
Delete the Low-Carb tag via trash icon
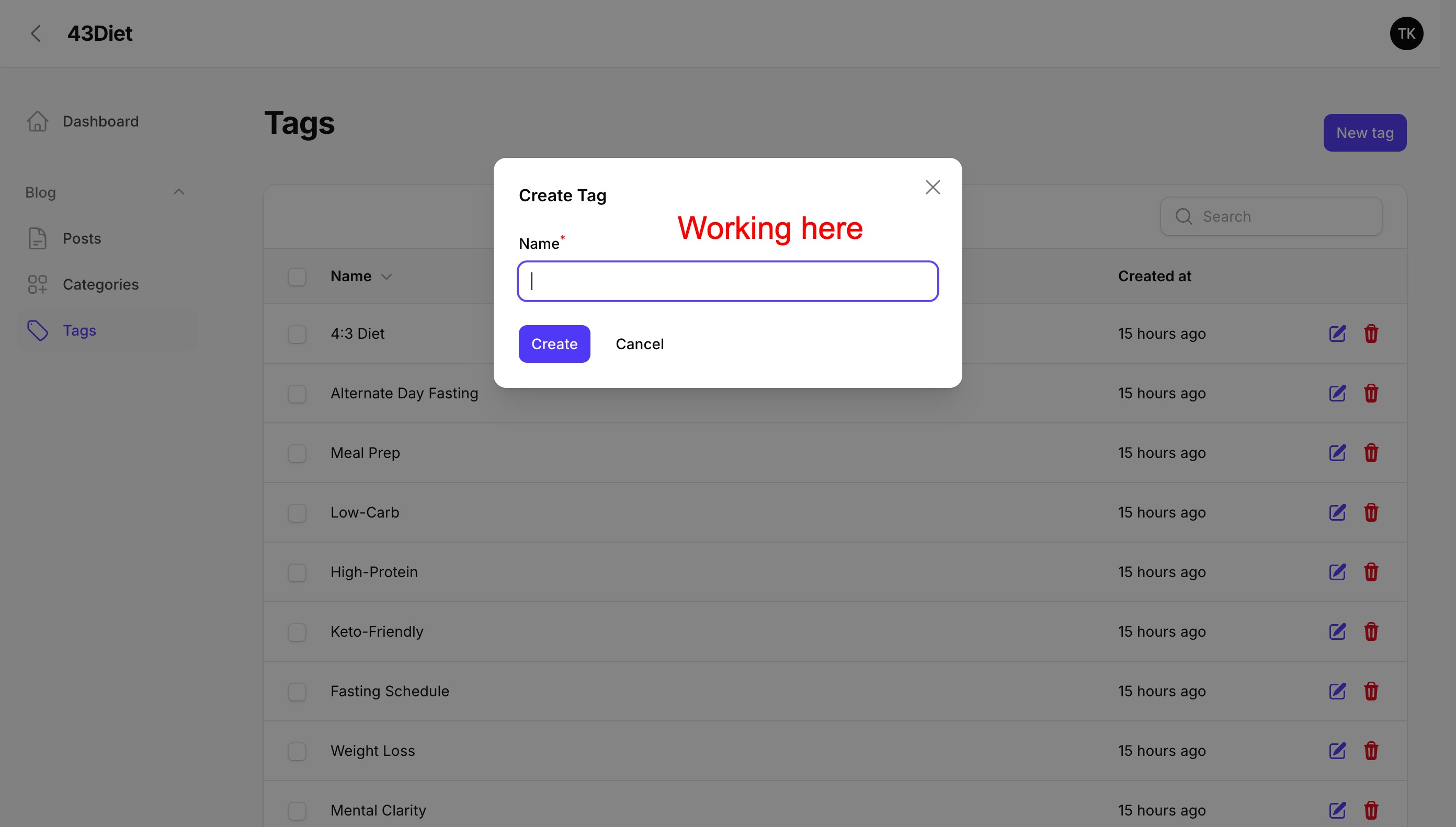pos(1371,512)
